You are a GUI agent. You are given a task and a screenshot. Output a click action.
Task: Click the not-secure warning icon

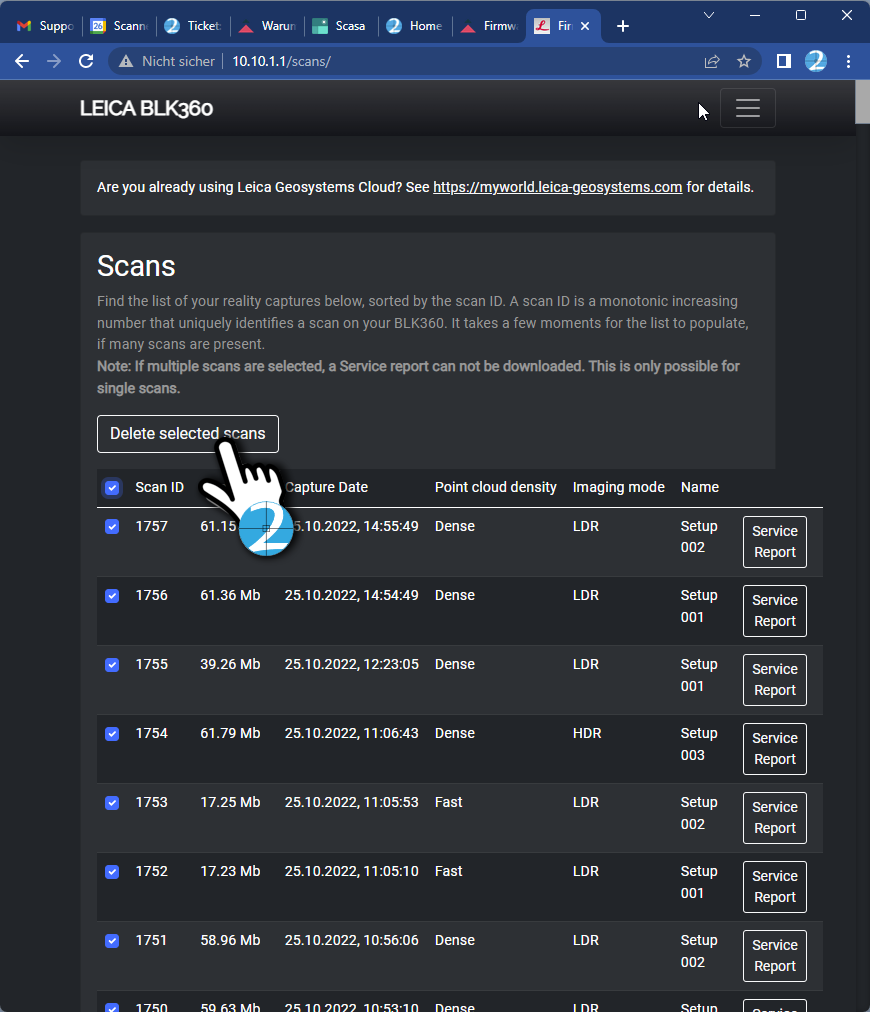point(126,61)
